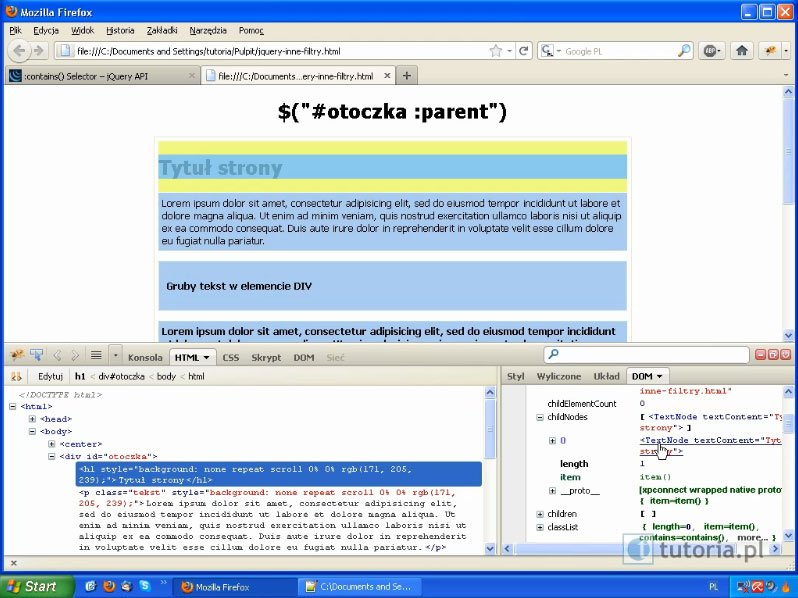Image resolution: width=798 pixels, height=598 pixels.
Task: Click div#otoczka in the breadcrumb path
Action: [x=121, y=376]
